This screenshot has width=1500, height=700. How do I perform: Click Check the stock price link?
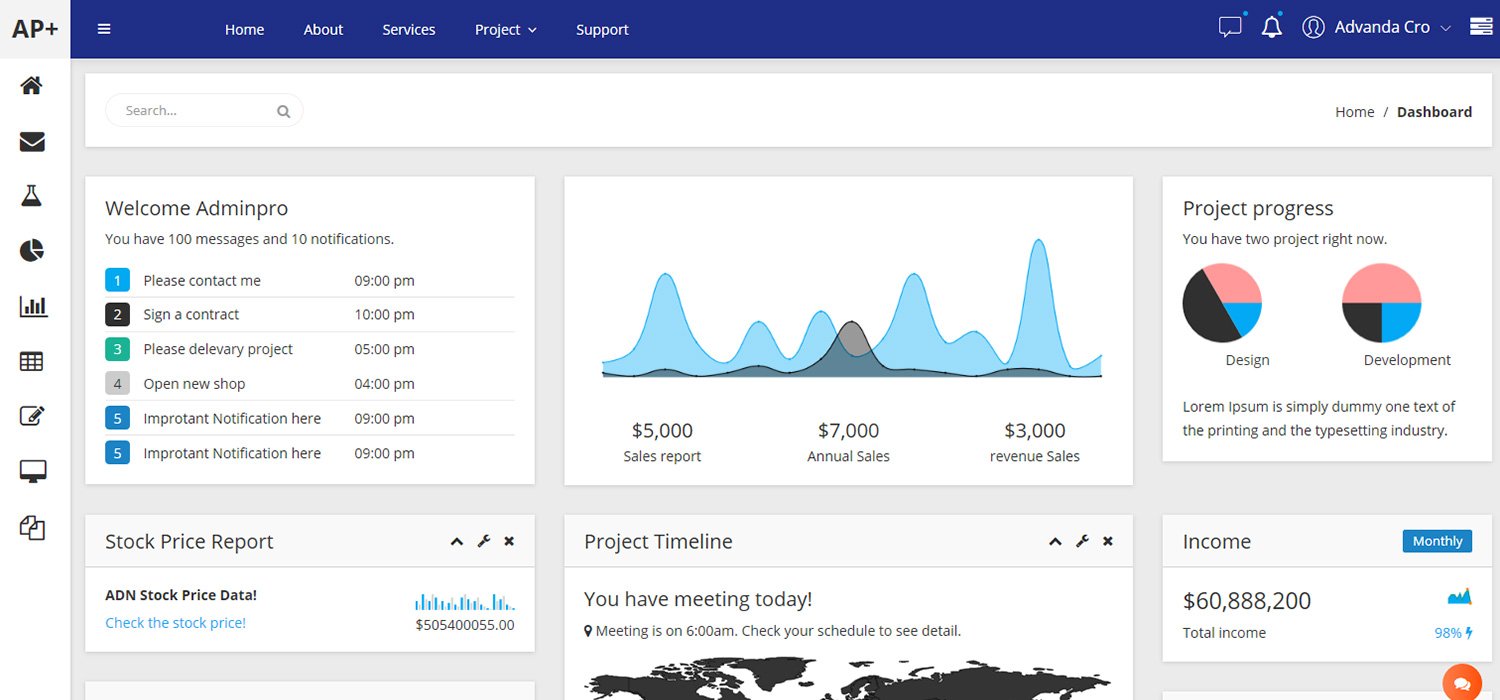pos(175,623)
